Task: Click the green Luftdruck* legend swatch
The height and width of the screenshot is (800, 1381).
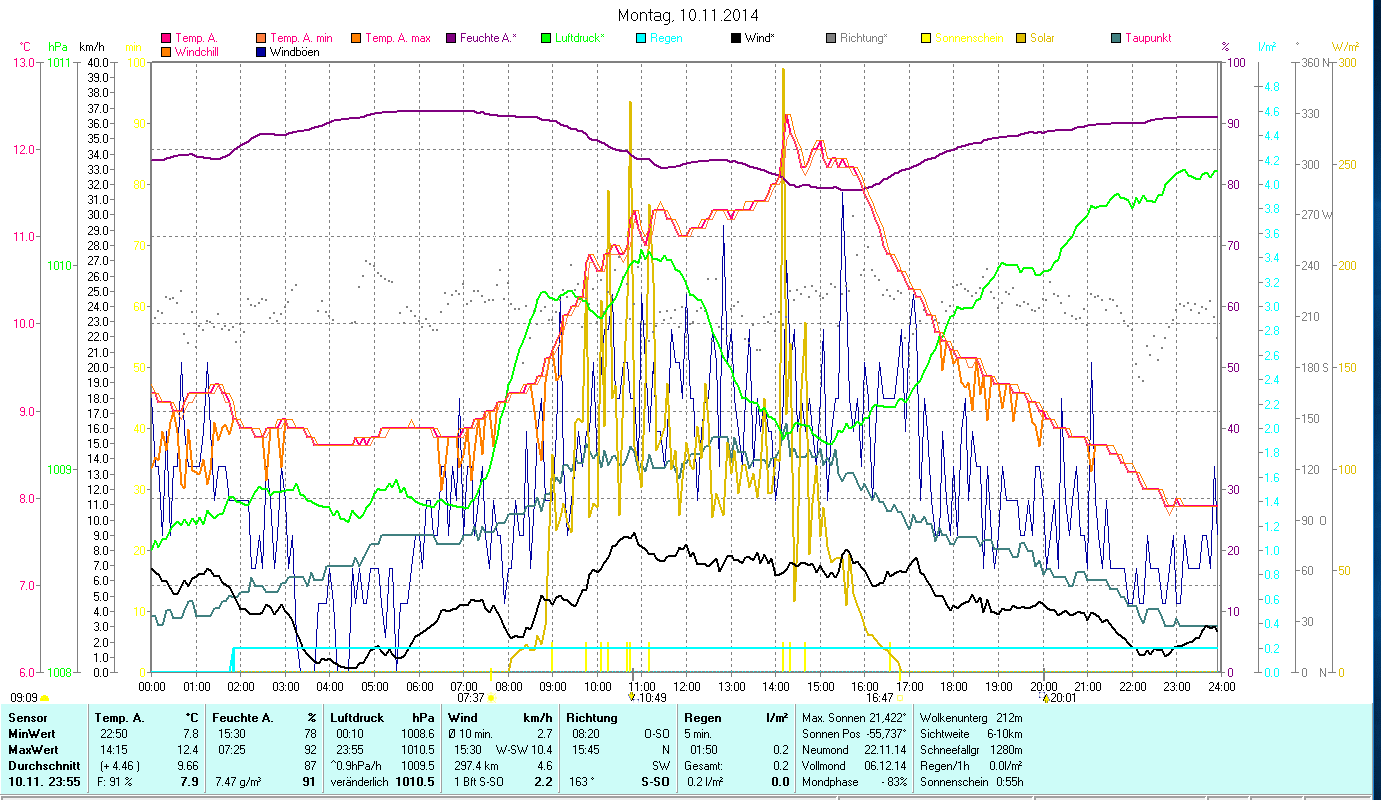Action: tap(545, 39)
